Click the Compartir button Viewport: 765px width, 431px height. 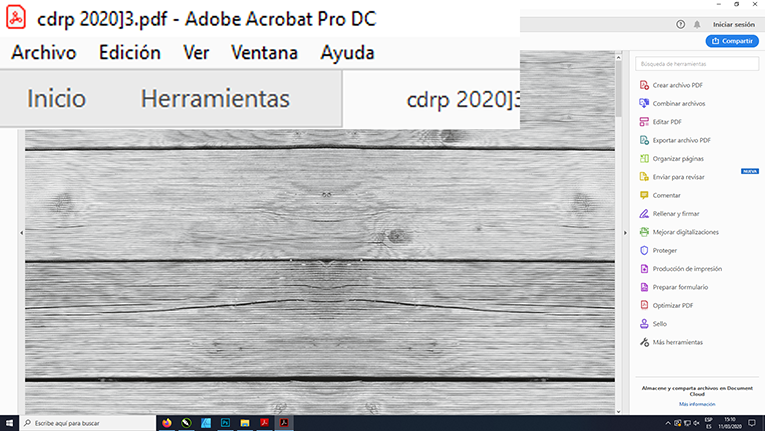(x=732, y=41)
